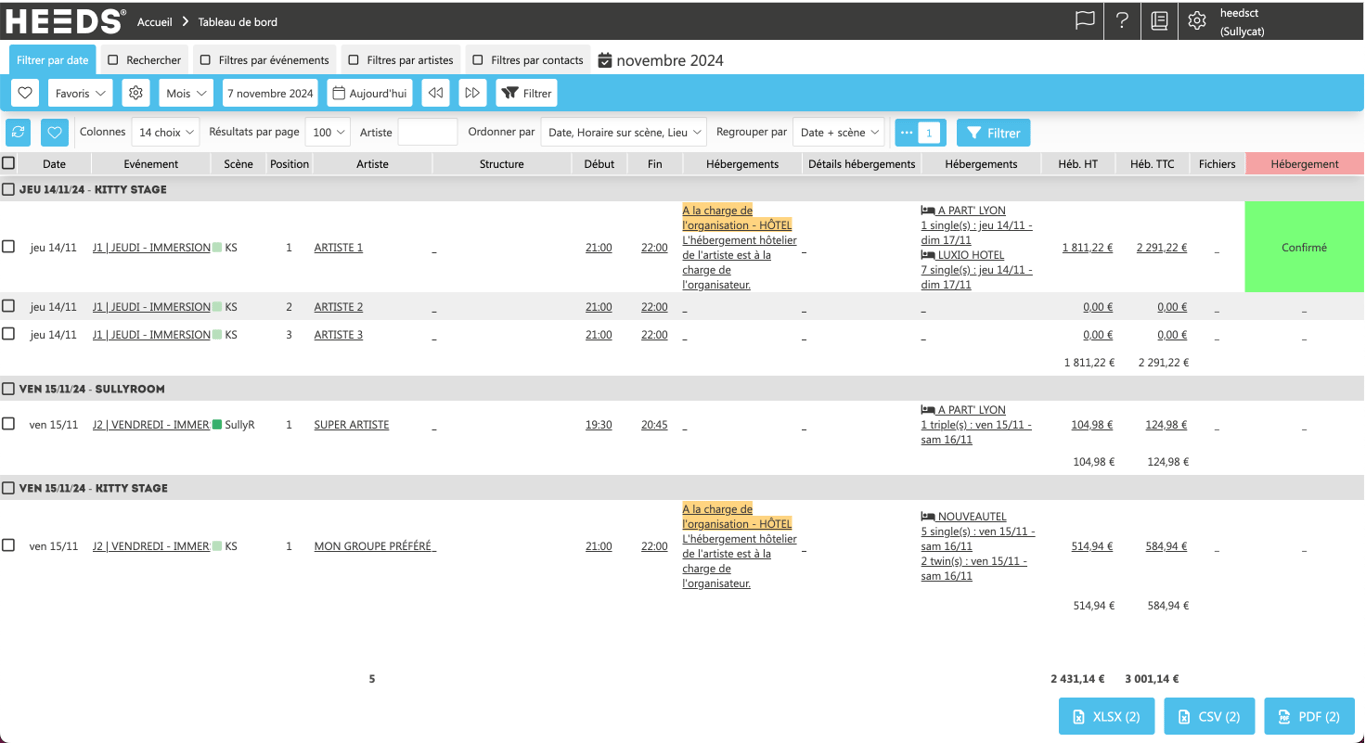Screen dimensions: 1366x743
Task: Select the ARTISTE 1 row checkbox
Action: pos(9,246)
